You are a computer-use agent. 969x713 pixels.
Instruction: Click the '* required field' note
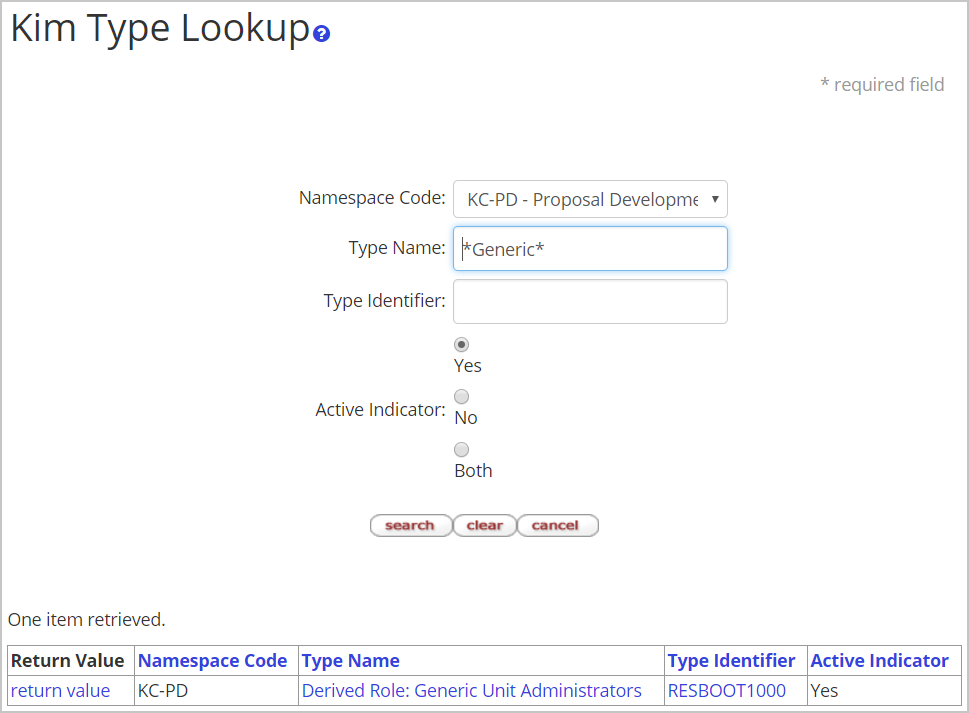(882, 84)
